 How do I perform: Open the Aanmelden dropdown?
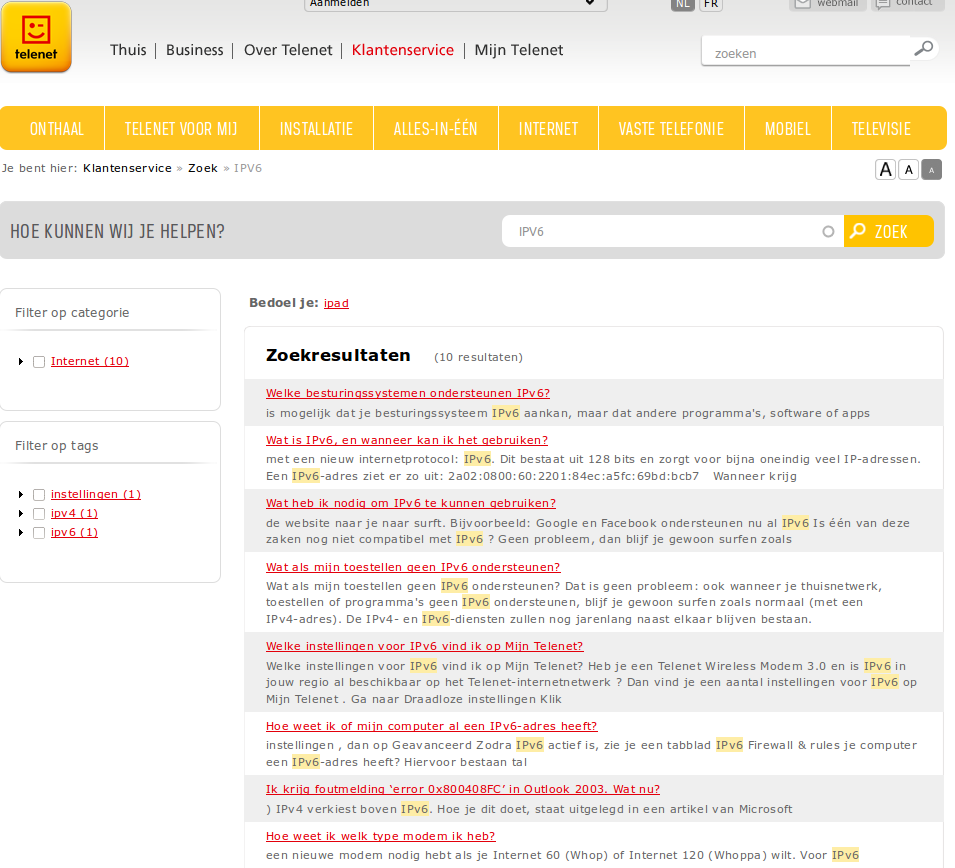click(456, 4)
